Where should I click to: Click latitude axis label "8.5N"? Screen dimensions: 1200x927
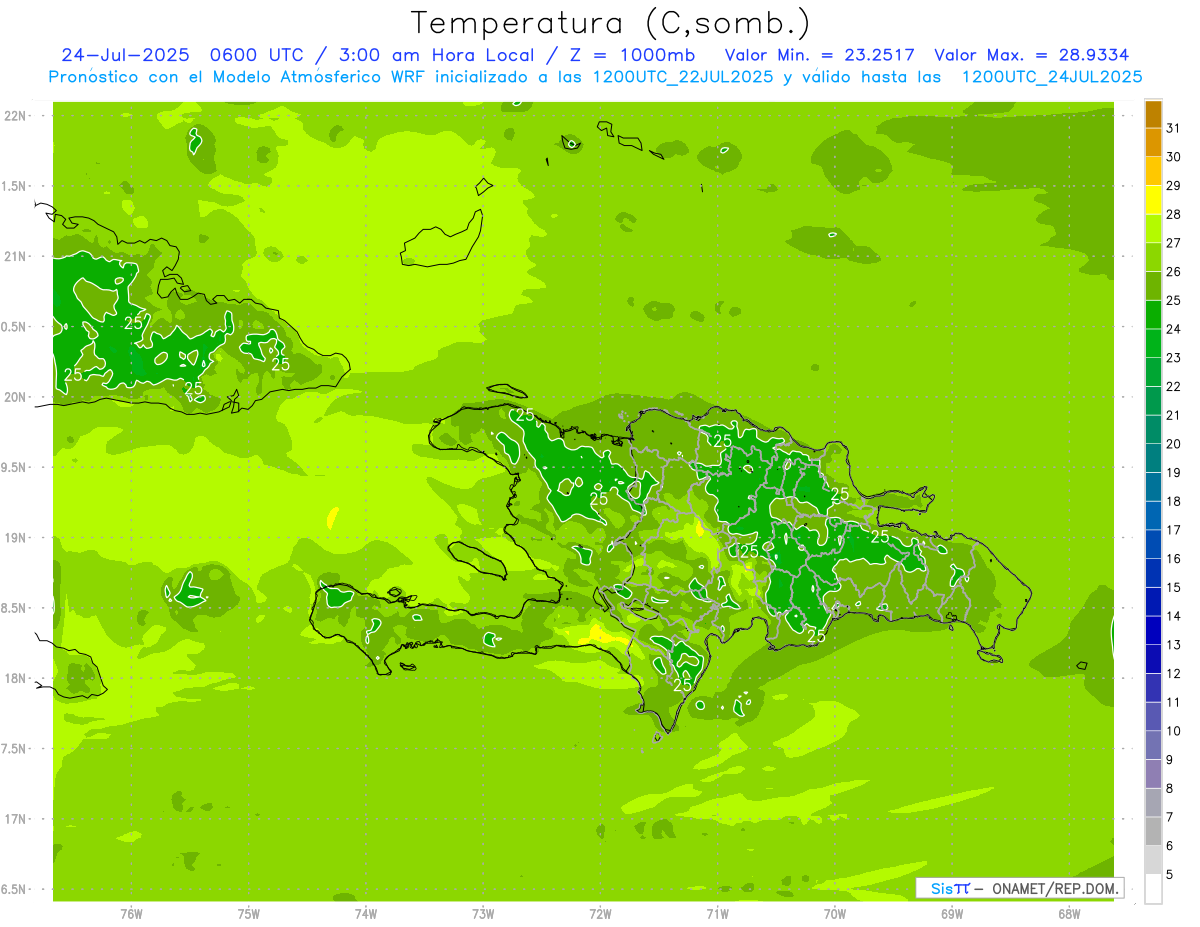pos(15,608)
